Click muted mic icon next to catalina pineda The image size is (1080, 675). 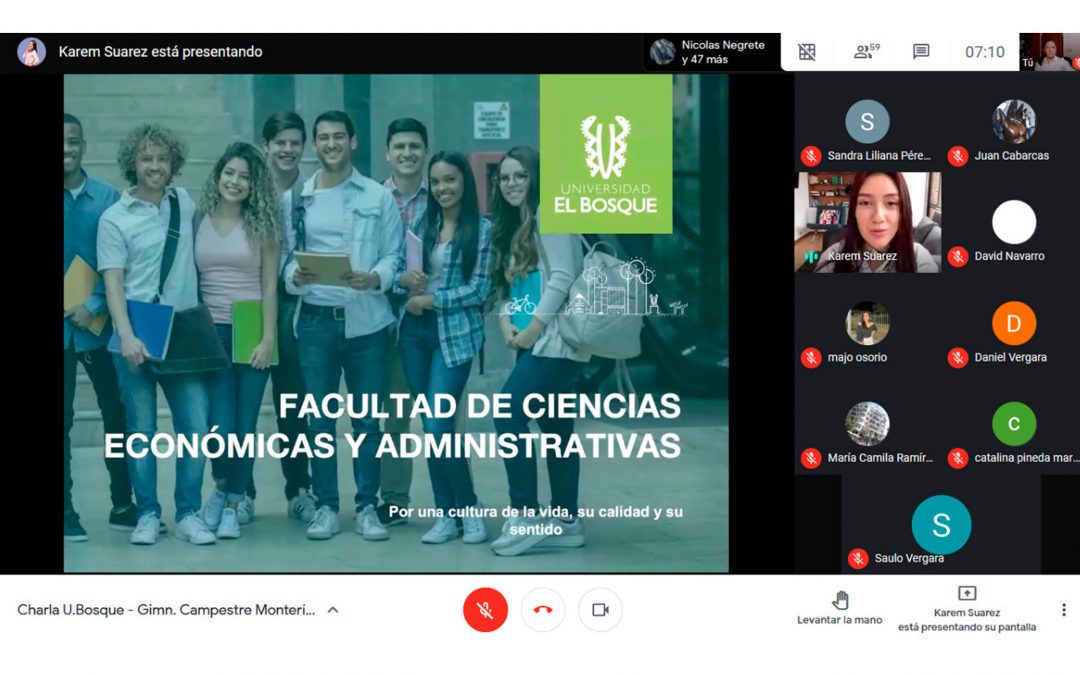point(957,459)
